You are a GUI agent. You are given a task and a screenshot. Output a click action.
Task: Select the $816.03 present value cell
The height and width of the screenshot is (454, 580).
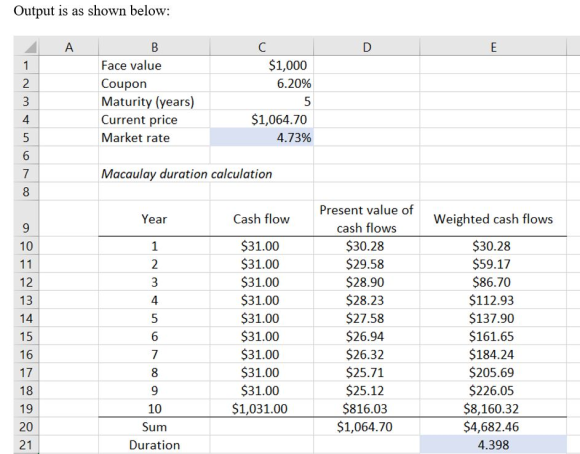click(x=367, y=408)
